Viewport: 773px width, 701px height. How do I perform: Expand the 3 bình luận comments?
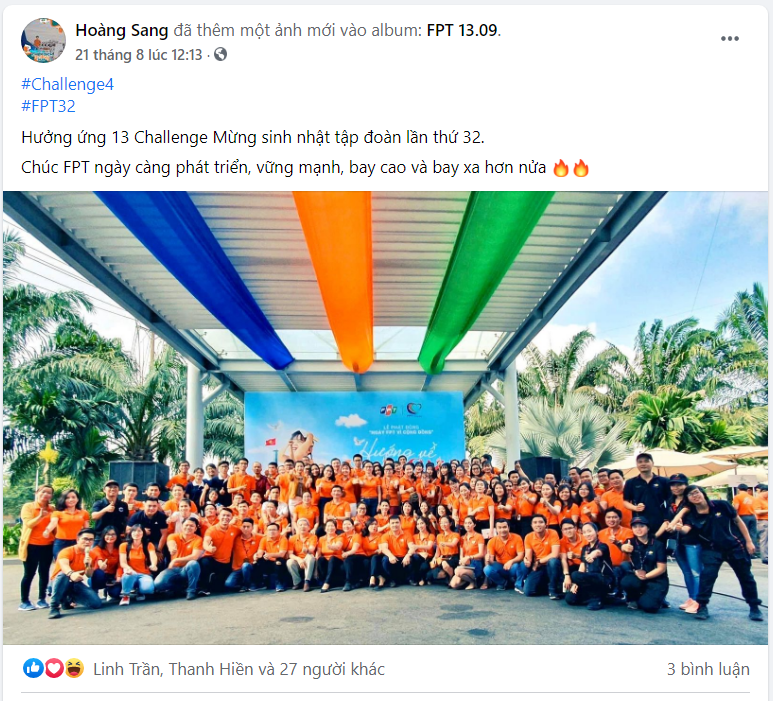(708, 669)
